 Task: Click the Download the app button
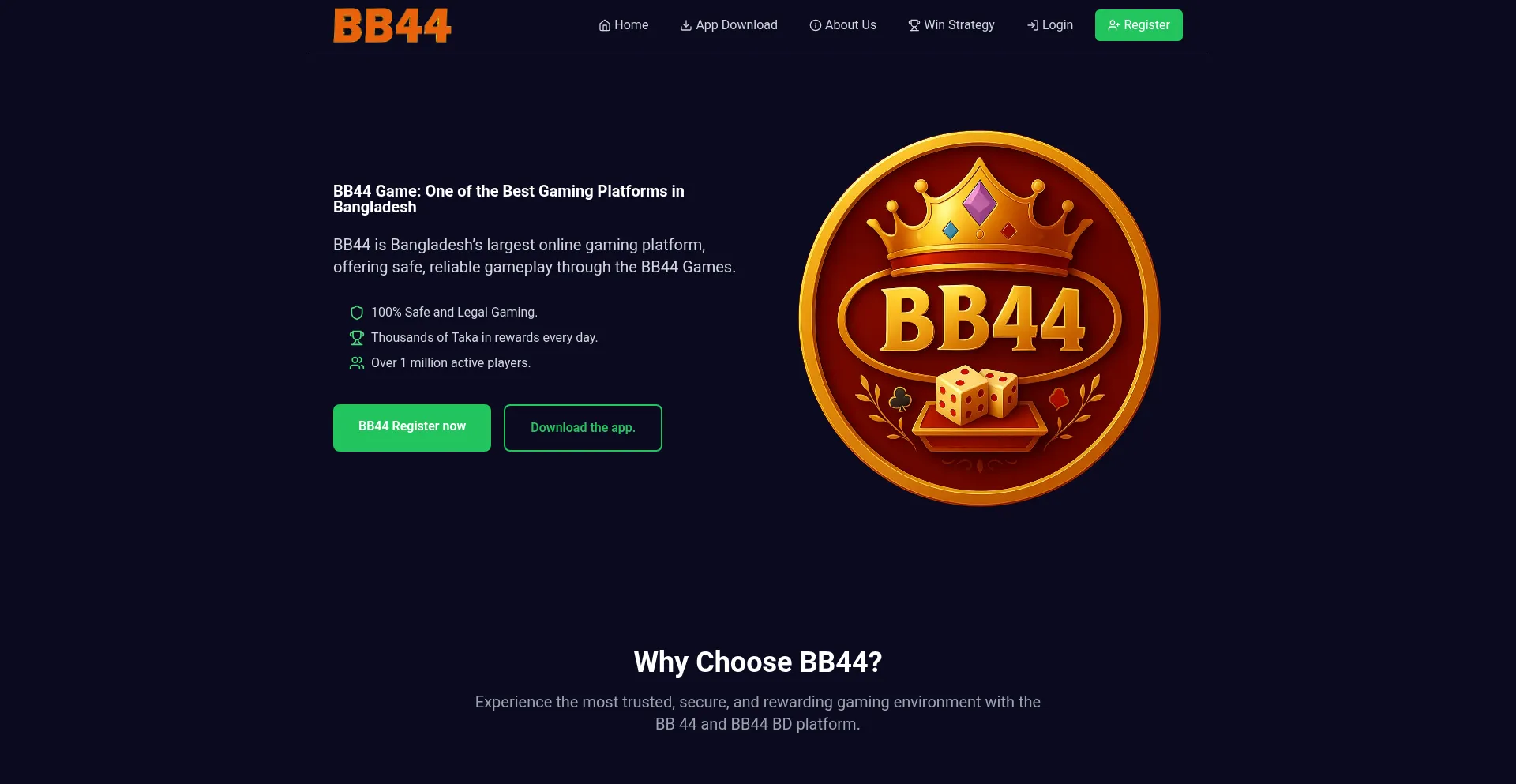click(x=583, y=428)
